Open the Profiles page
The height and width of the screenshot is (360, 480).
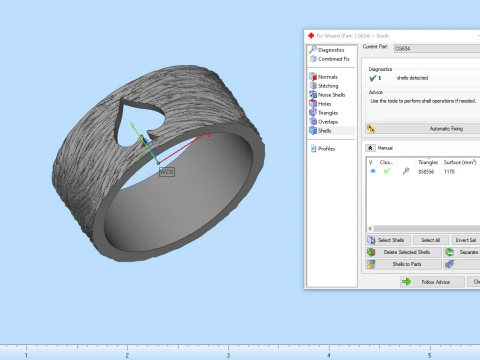tap(323, 149)
